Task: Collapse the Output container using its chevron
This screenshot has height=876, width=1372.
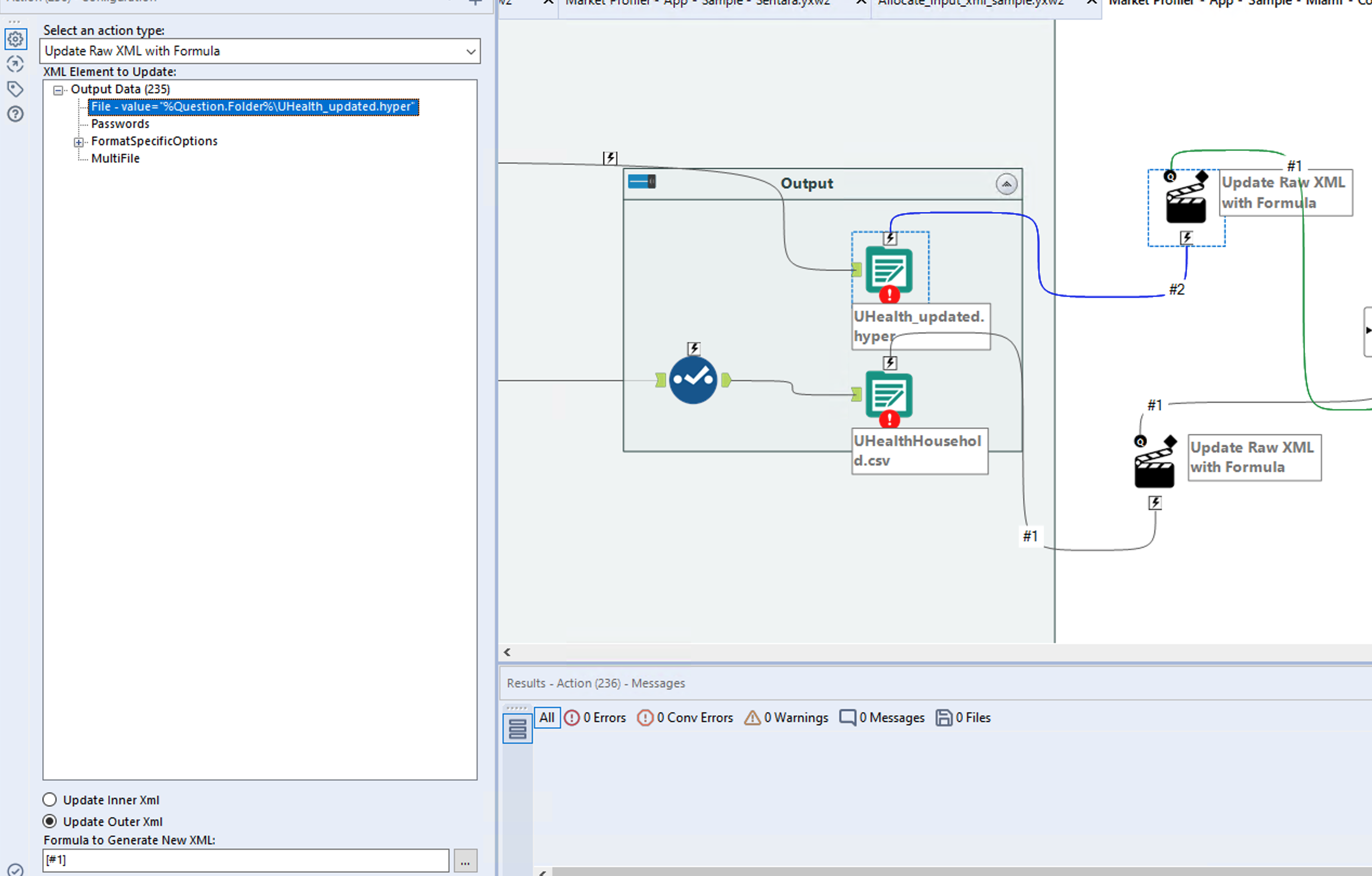Action: click(1007, 184)
